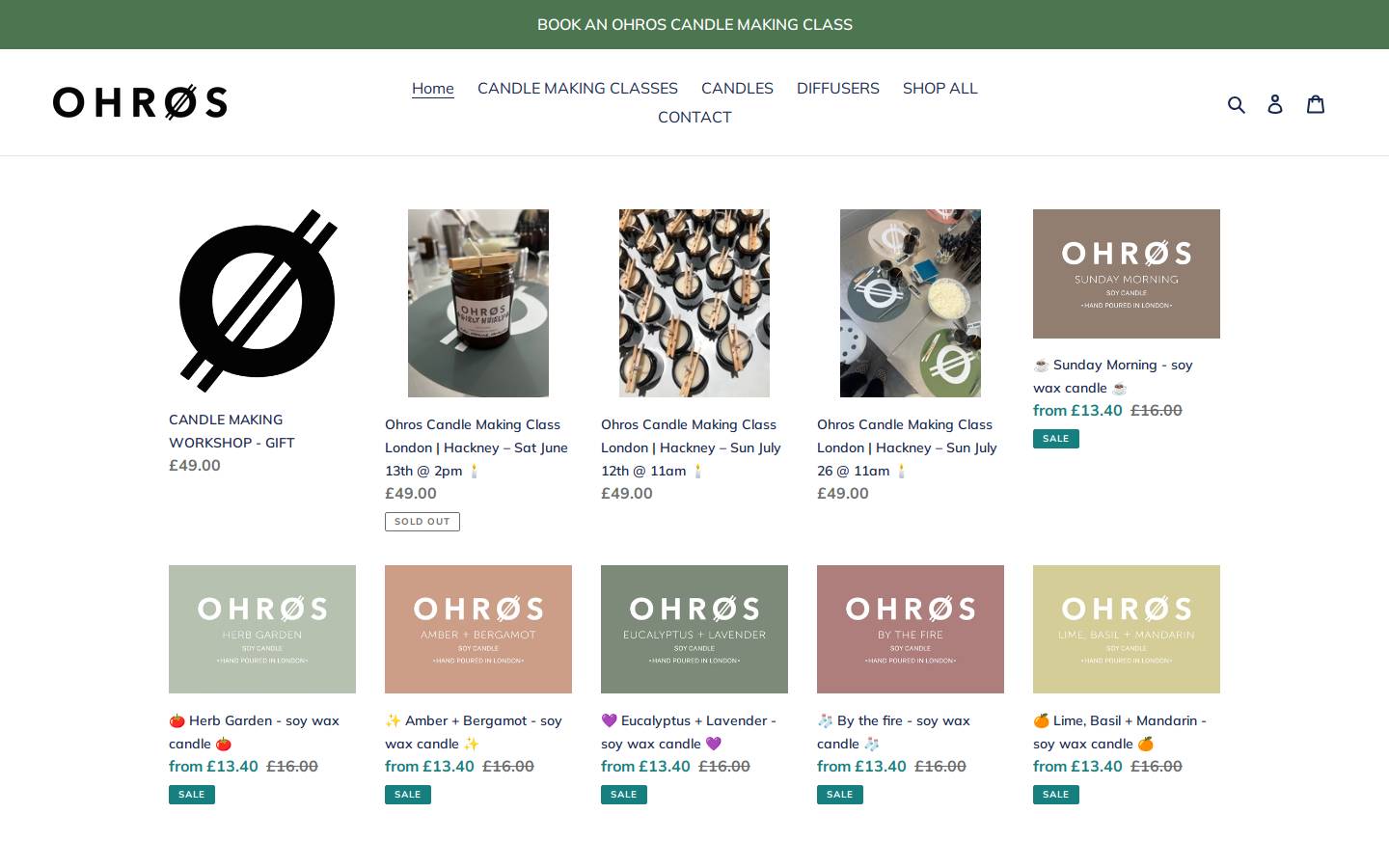Open the Eucalyptus + Lavender candle image
Viewport: 1389px width, 868px height.
pos(694,629)
